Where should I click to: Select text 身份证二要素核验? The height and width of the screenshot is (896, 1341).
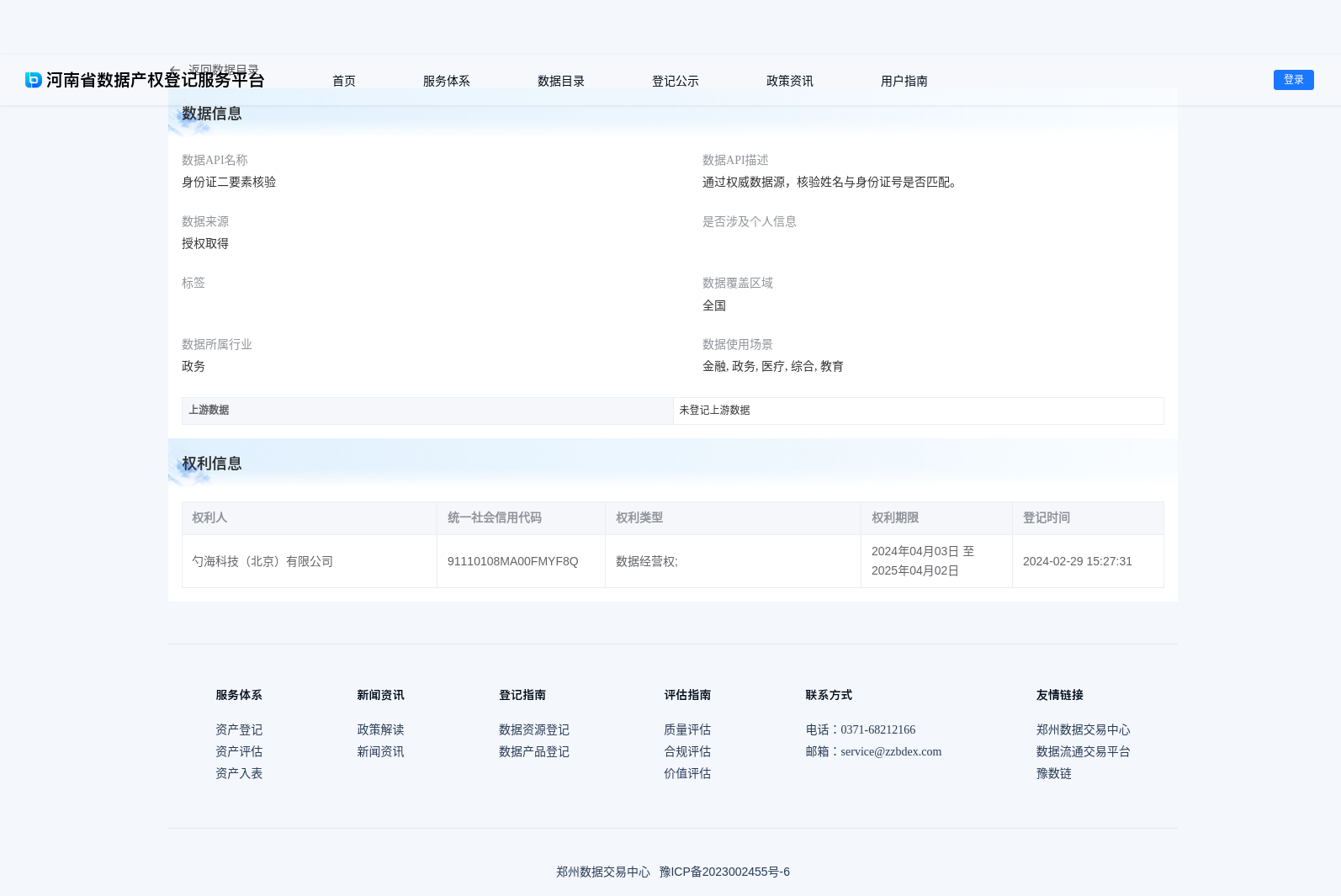coord(229,182)
